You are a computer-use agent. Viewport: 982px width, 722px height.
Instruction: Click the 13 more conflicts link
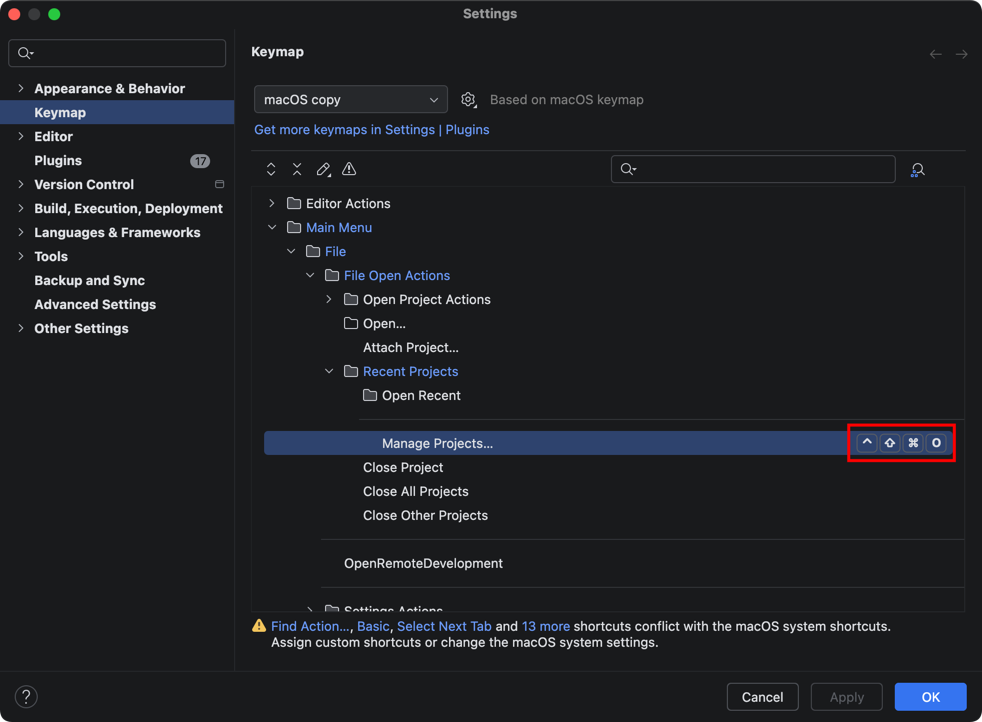point(545,627)
